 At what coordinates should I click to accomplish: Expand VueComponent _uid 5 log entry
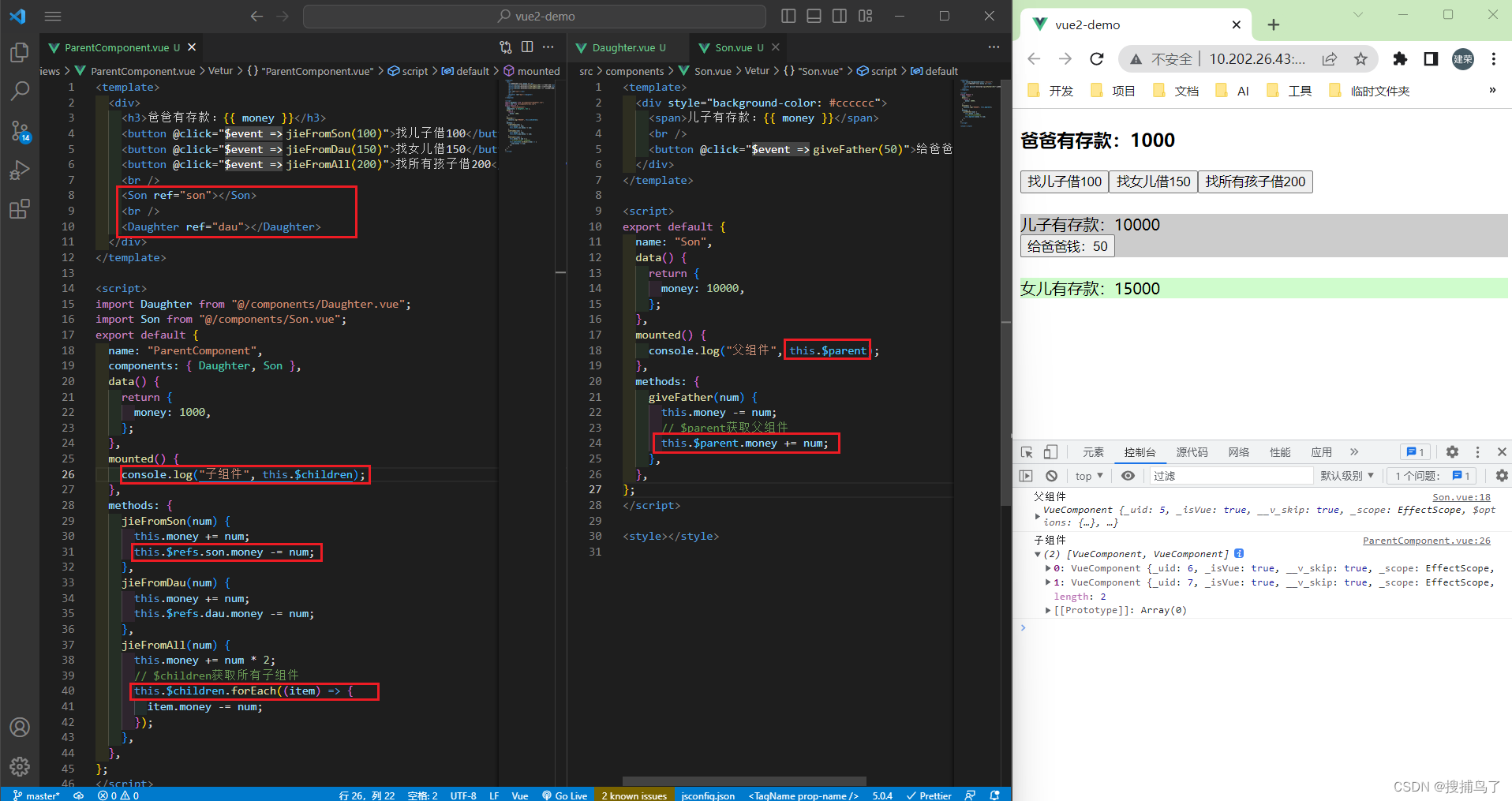(1037, 516)
